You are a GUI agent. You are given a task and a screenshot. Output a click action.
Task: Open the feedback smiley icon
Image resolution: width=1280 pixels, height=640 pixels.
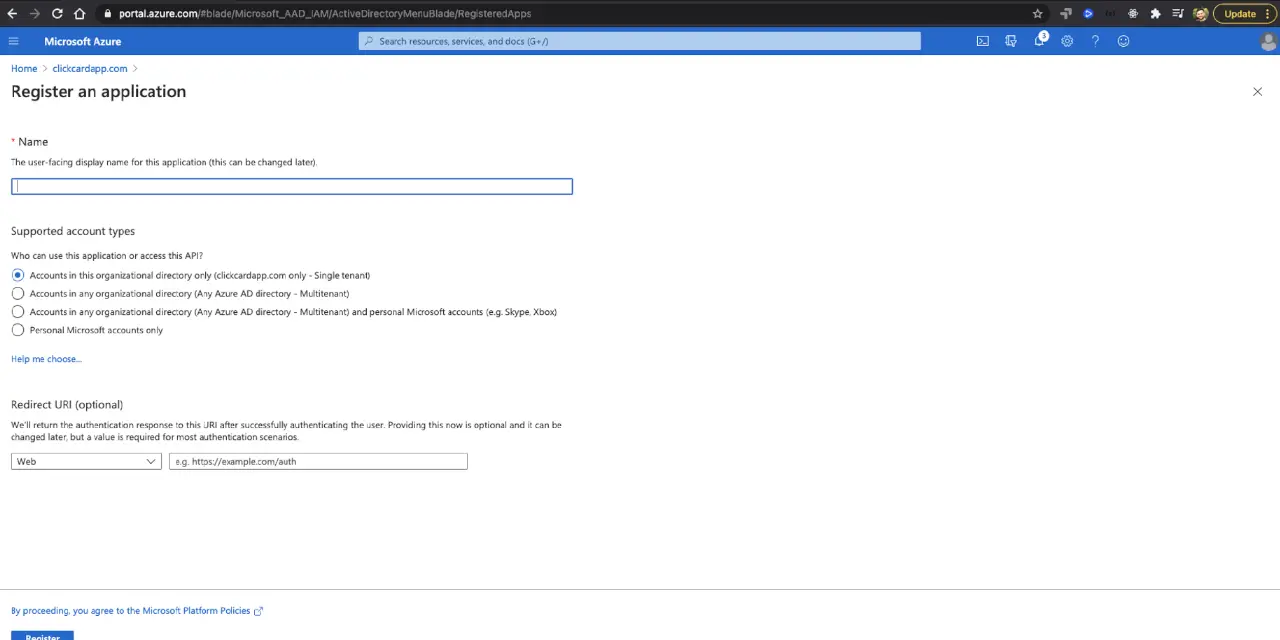pyautogui.click(x=1123, y=41)
